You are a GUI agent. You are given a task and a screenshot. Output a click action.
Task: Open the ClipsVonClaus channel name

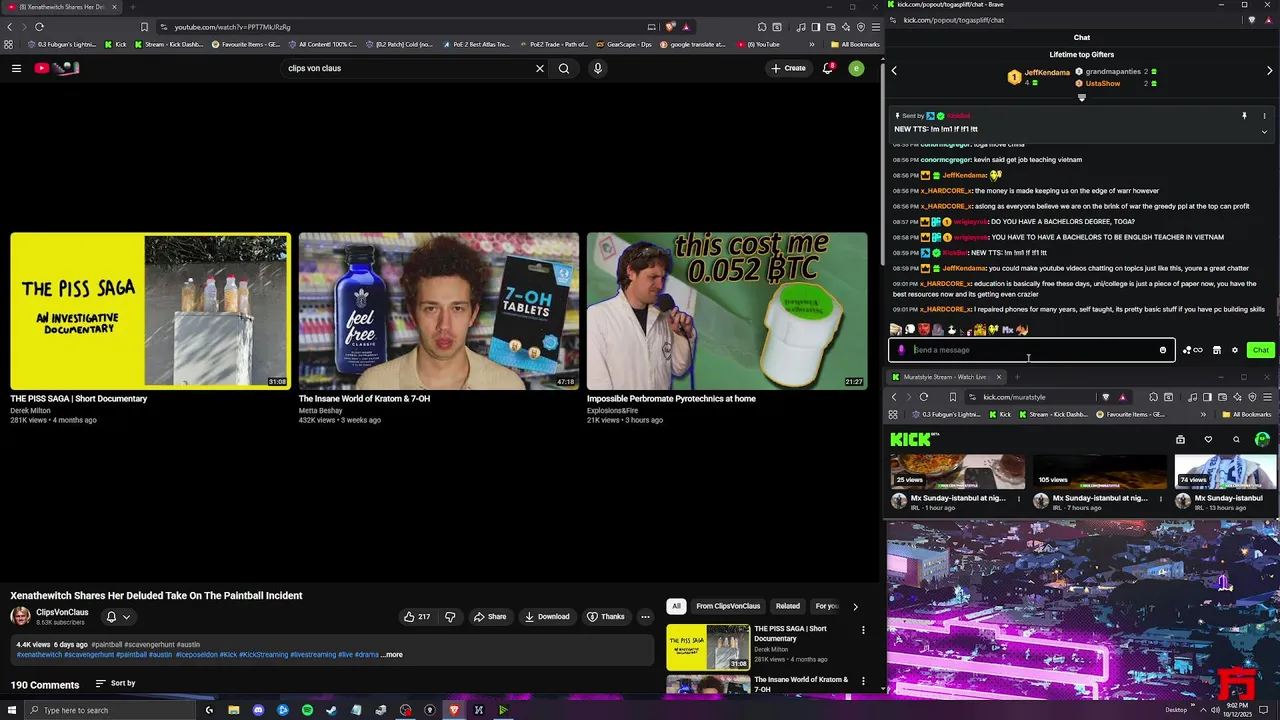pyautogui.click(x=62, y=612)
